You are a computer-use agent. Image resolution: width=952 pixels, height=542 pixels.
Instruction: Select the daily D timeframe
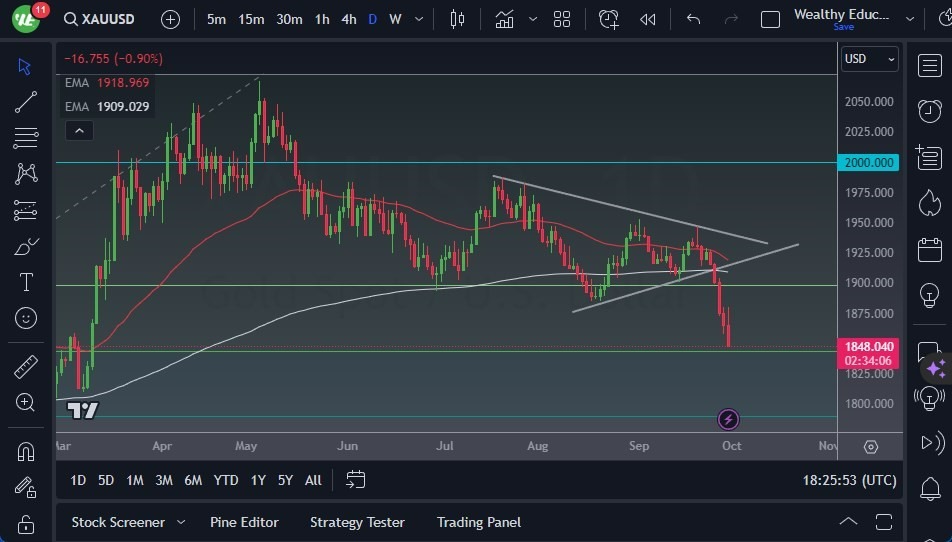pyautogui.click(x=373, y=19)
